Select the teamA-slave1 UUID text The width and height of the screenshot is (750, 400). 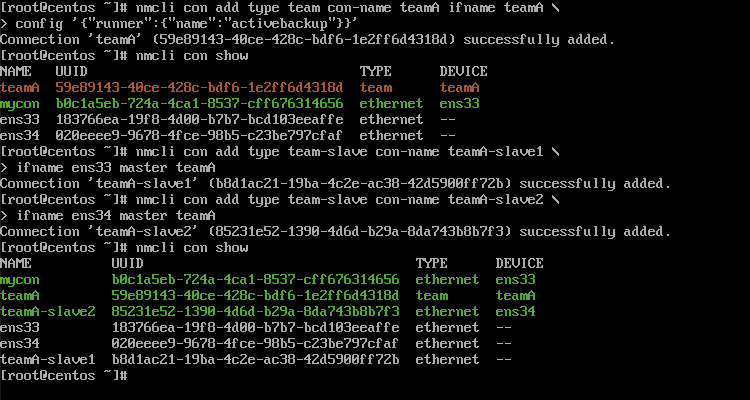click(255, 359)
